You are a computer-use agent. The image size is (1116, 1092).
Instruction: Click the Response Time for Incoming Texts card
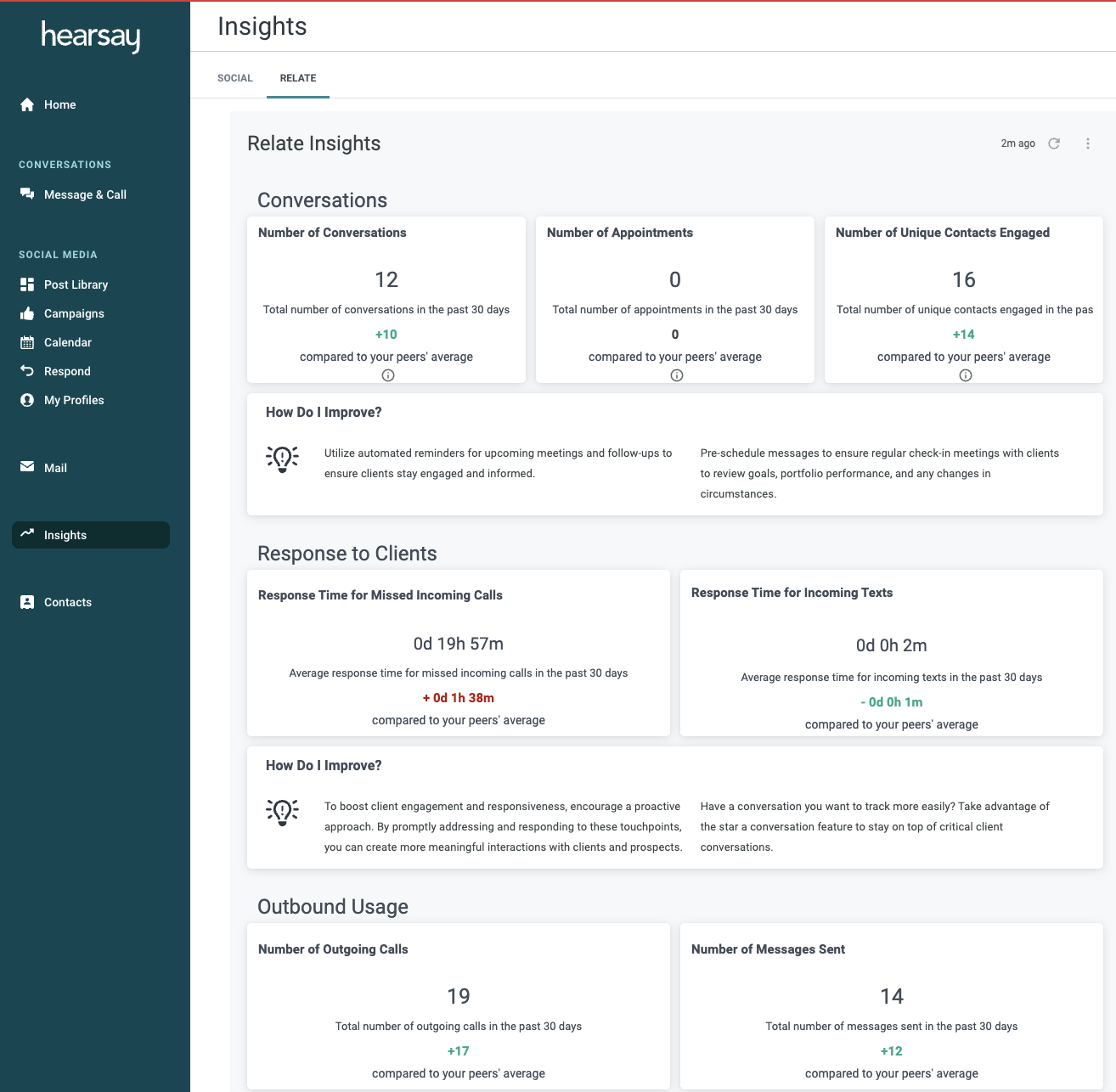pyautogui.click(x=892, y=653)
